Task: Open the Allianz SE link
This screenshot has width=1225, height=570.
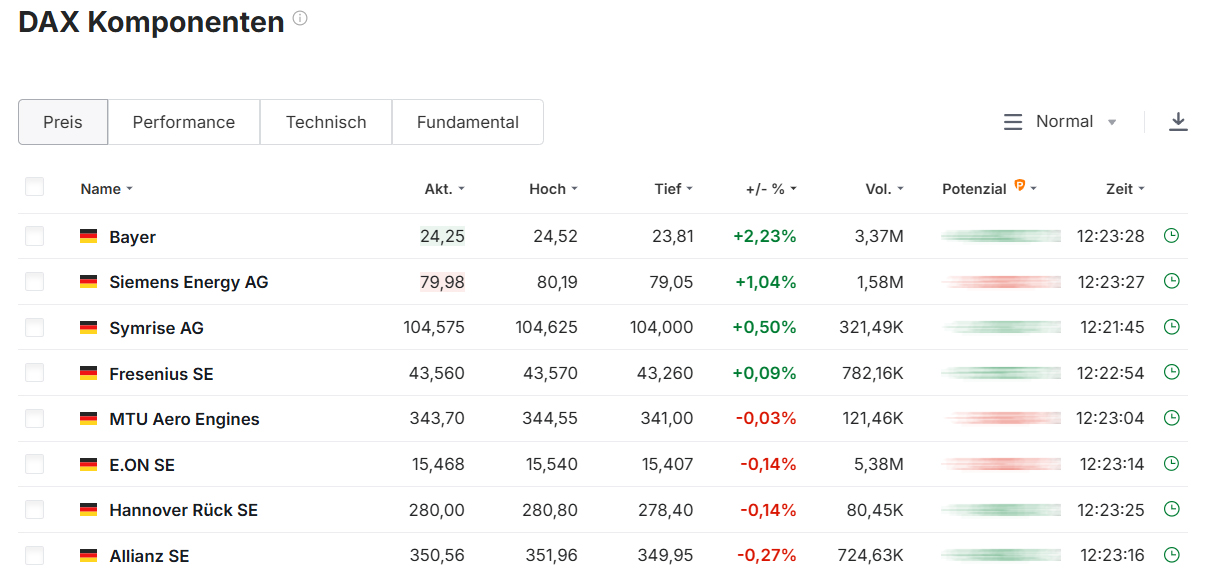Action: point(149,556)
